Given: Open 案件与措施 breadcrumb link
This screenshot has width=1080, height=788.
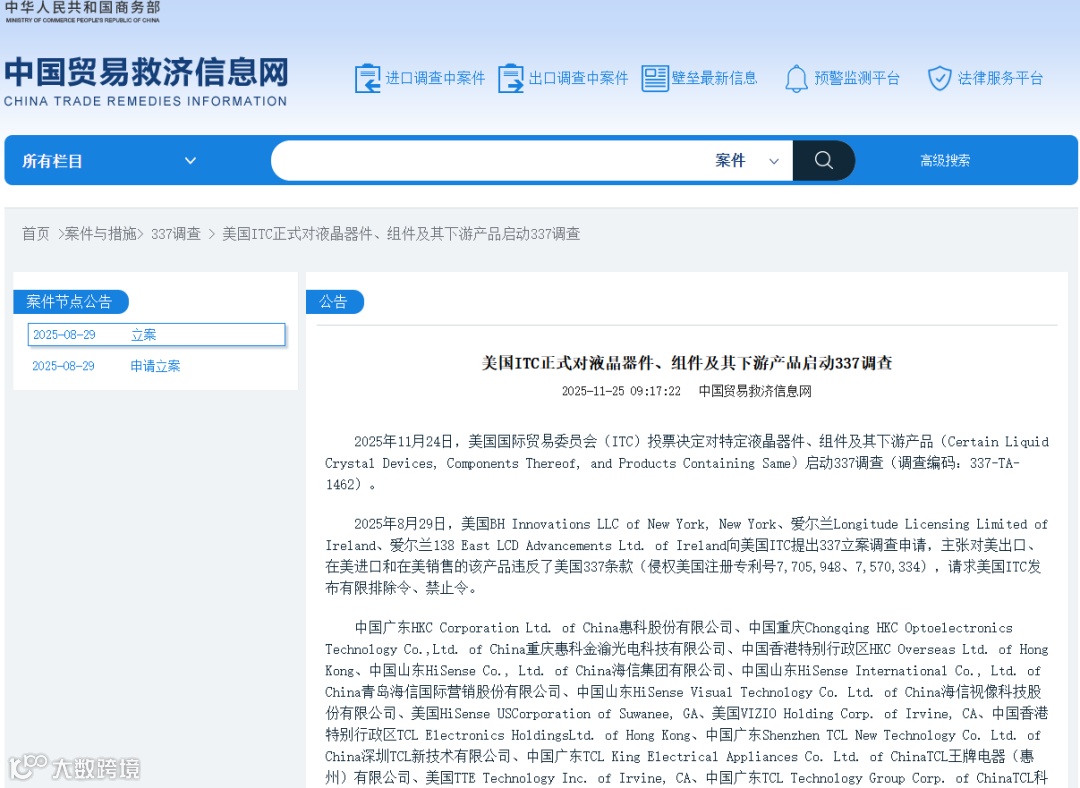Looking at the screenshot, I should click(x=100, y=234).
